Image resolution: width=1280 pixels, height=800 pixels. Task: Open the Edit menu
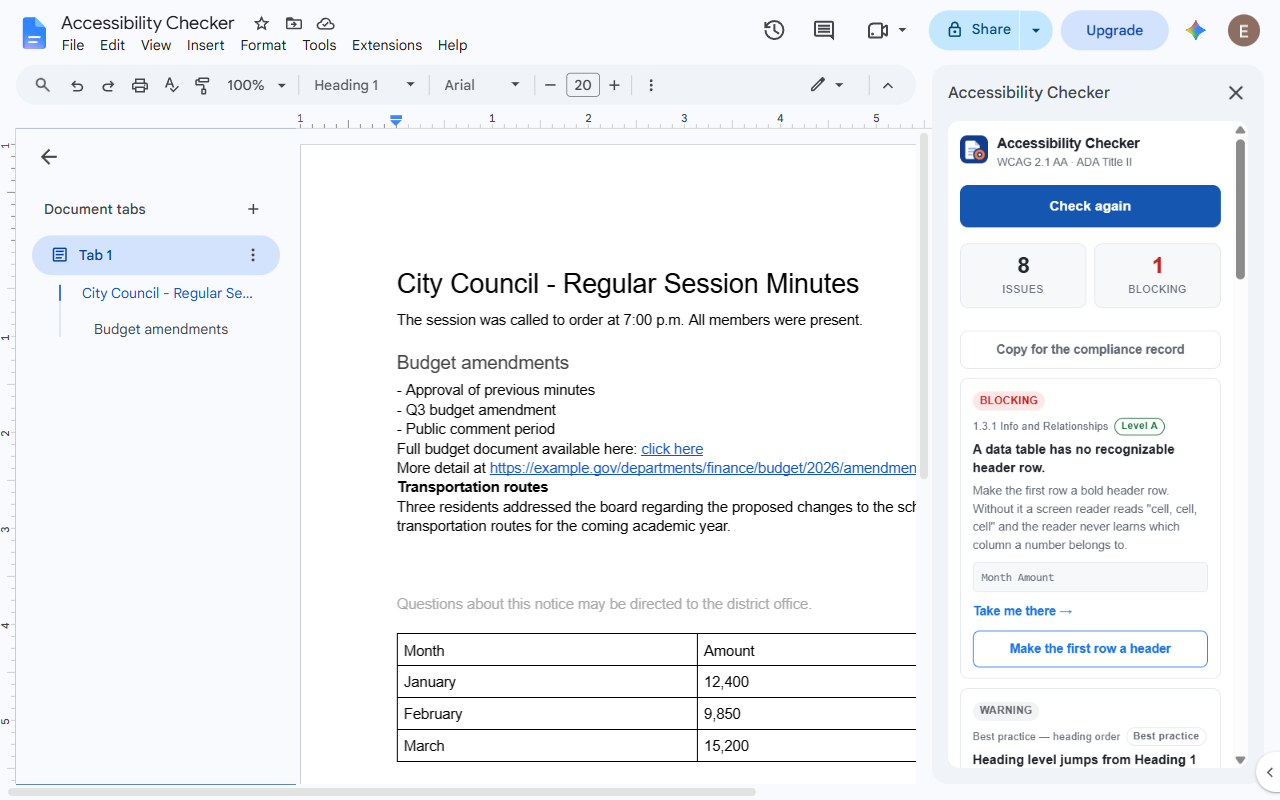tap(112, 45)
